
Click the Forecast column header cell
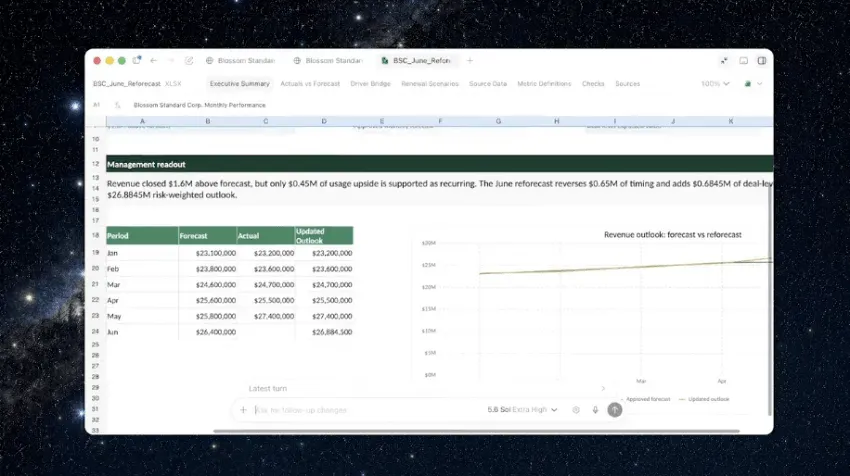pyautogui.click(x=207, y=236)
